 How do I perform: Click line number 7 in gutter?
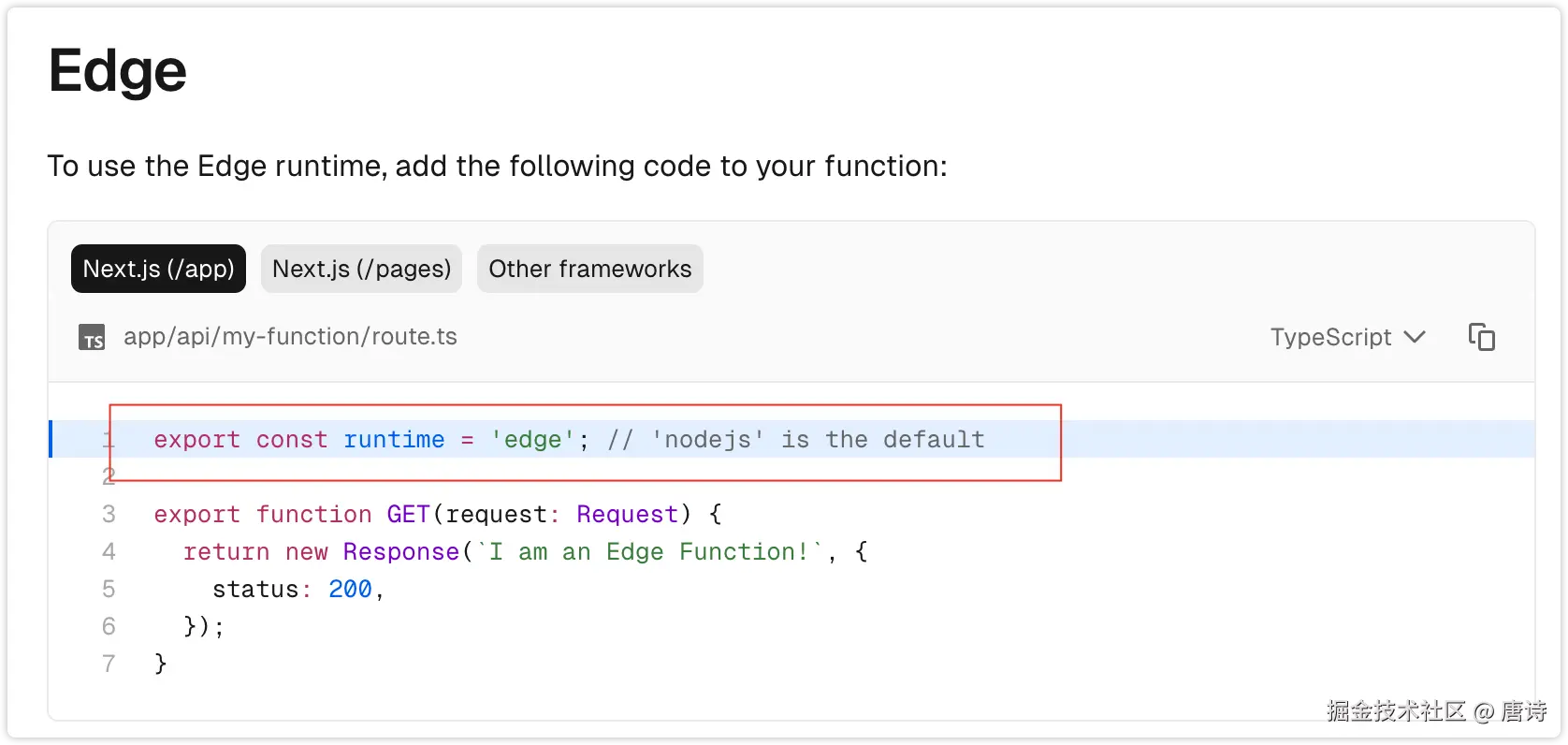click(x=109, y=664)
